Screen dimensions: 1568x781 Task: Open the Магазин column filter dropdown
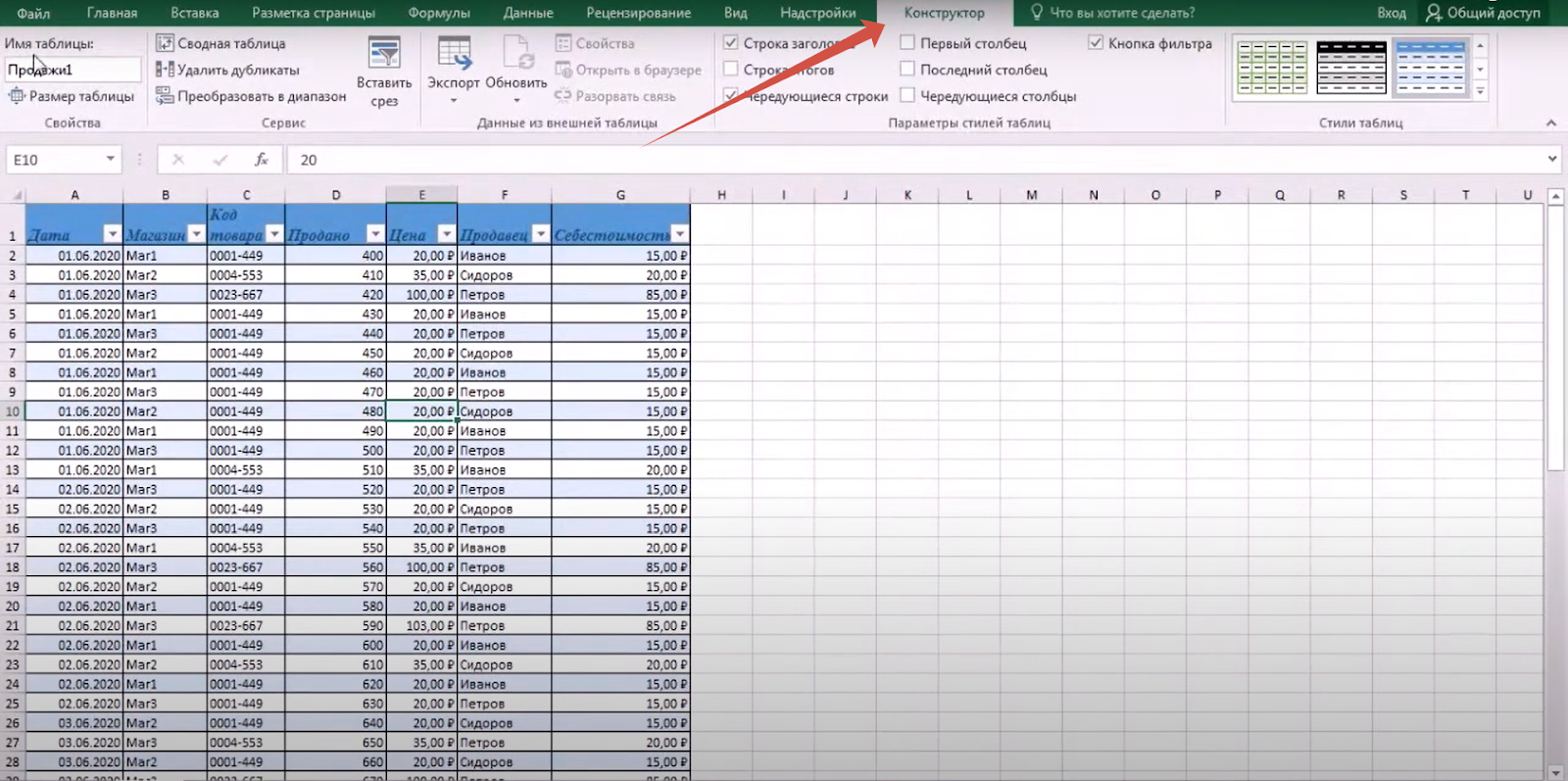pos(196,234)
